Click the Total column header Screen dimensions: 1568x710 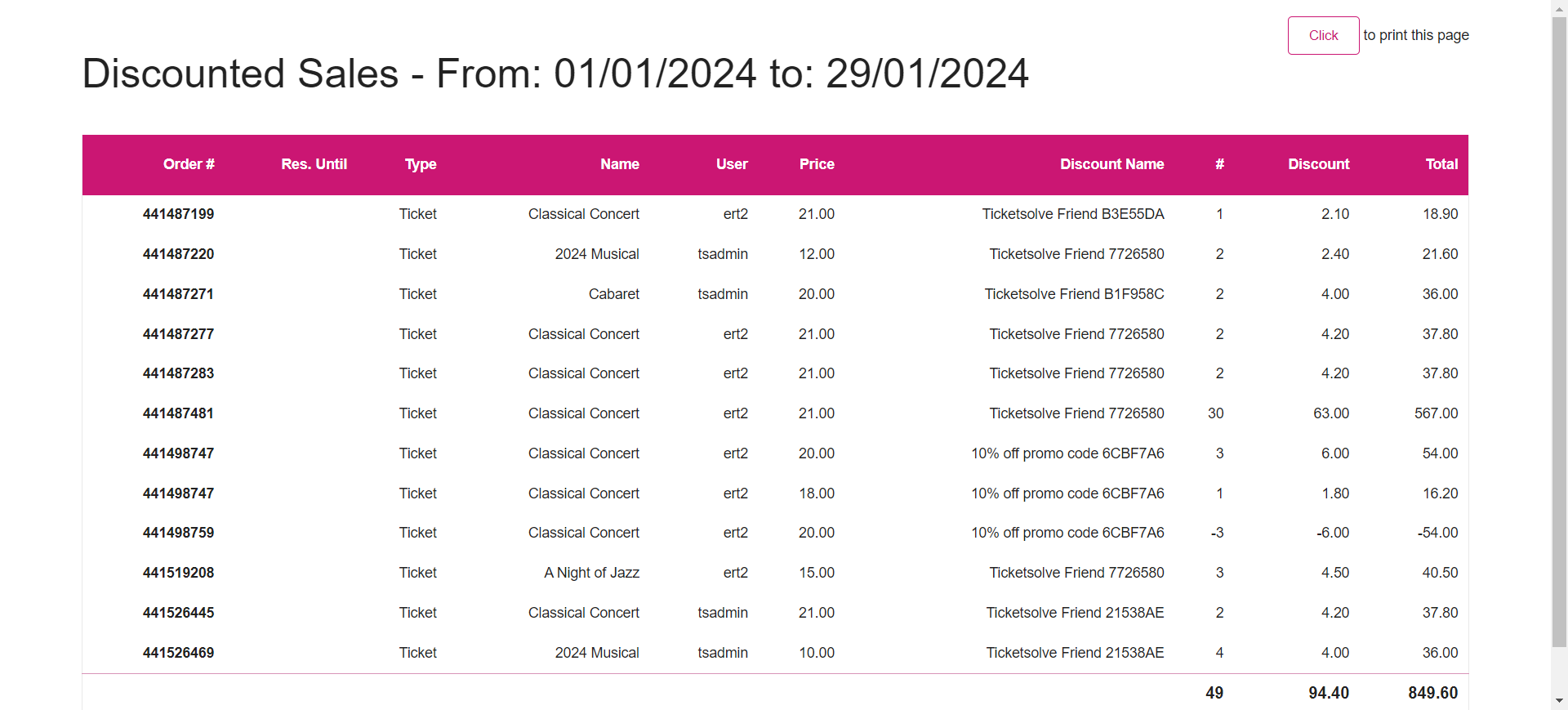click(1441, 164)
